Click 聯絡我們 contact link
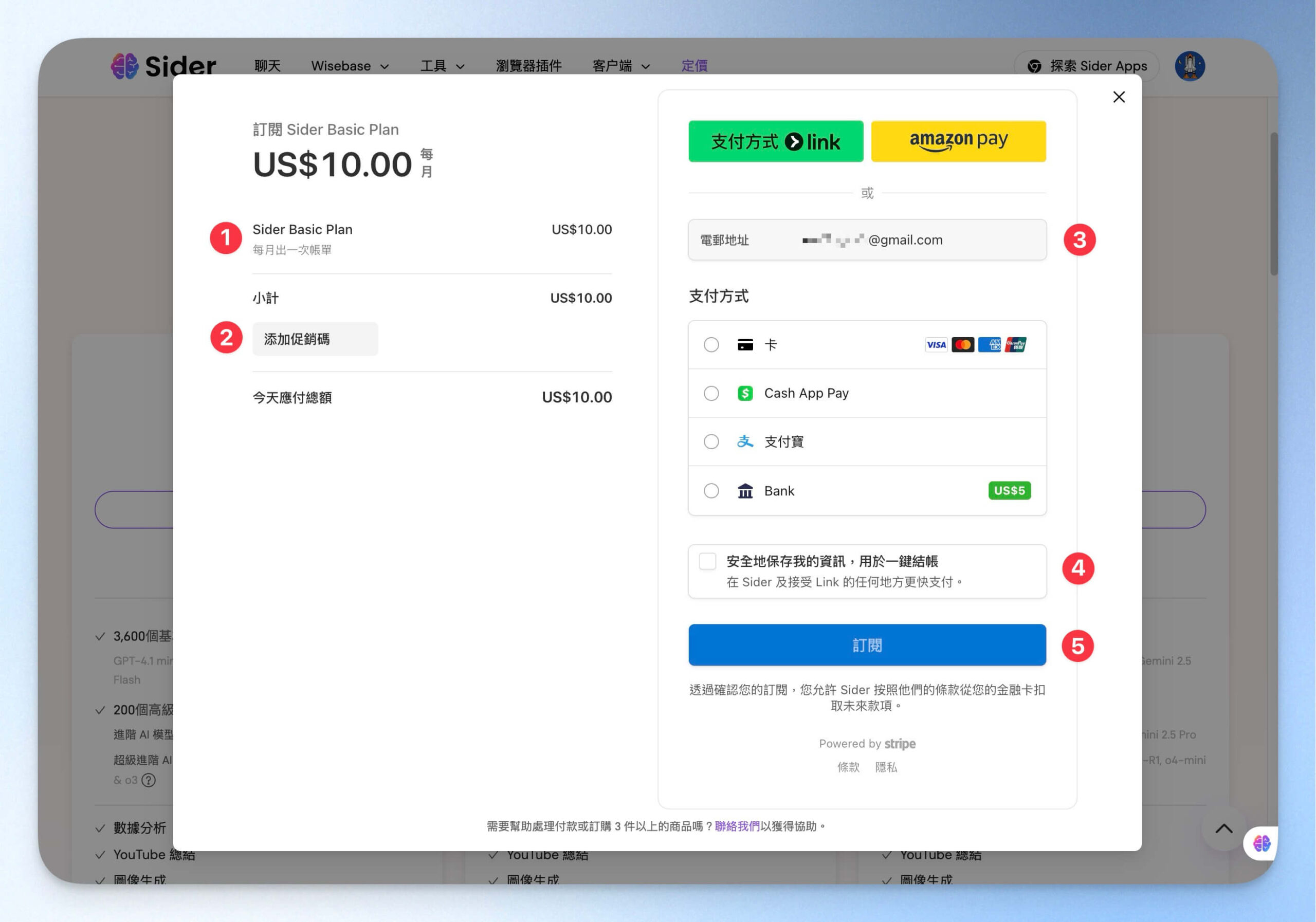Viewport: 1316px width, 922px height. 737,826
